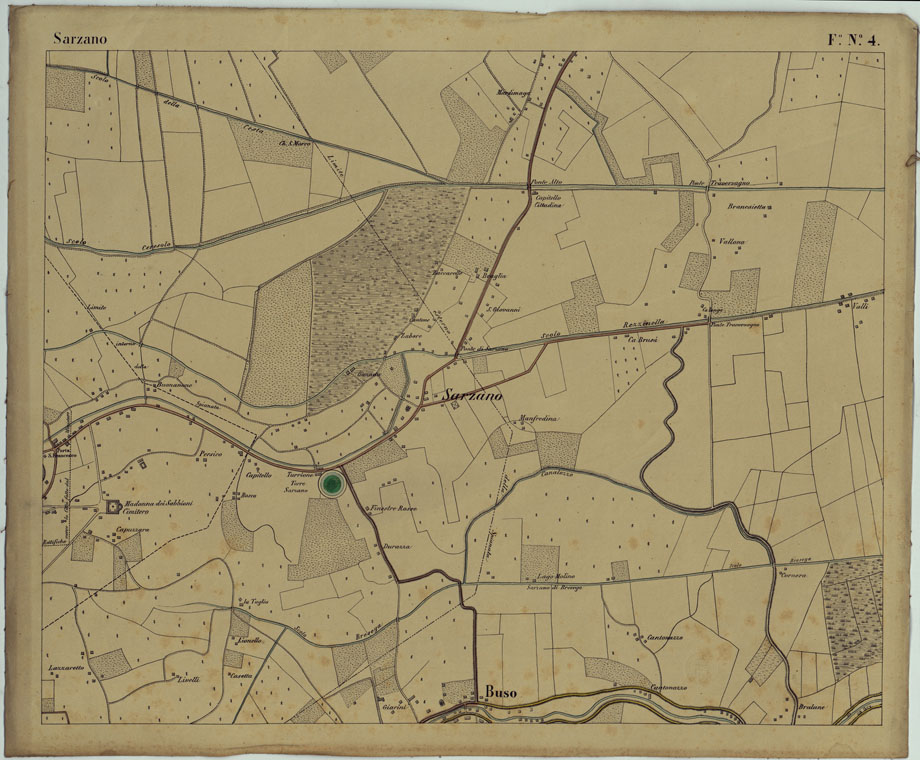Click the 'F. N. 4.' sheet number
The image size is (920, 760).
pyautogui.click(x=854, y=40)
